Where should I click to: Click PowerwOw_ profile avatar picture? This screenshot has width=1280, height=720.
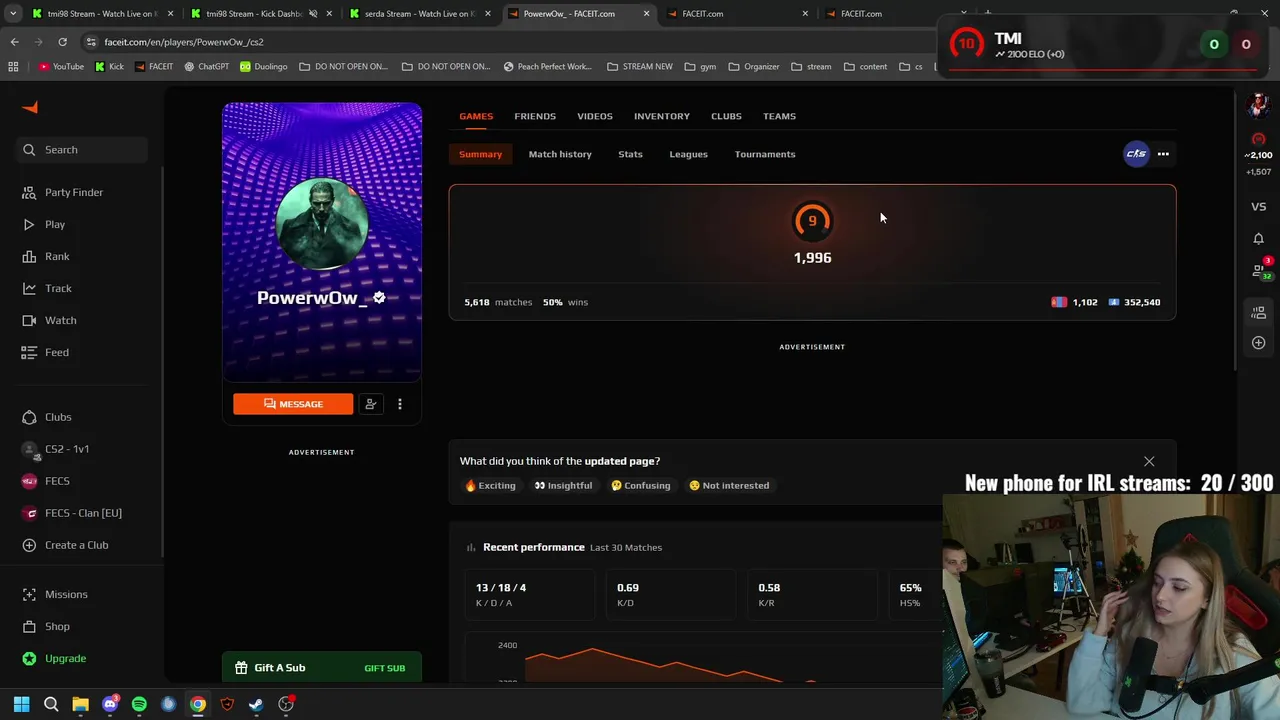322,223
